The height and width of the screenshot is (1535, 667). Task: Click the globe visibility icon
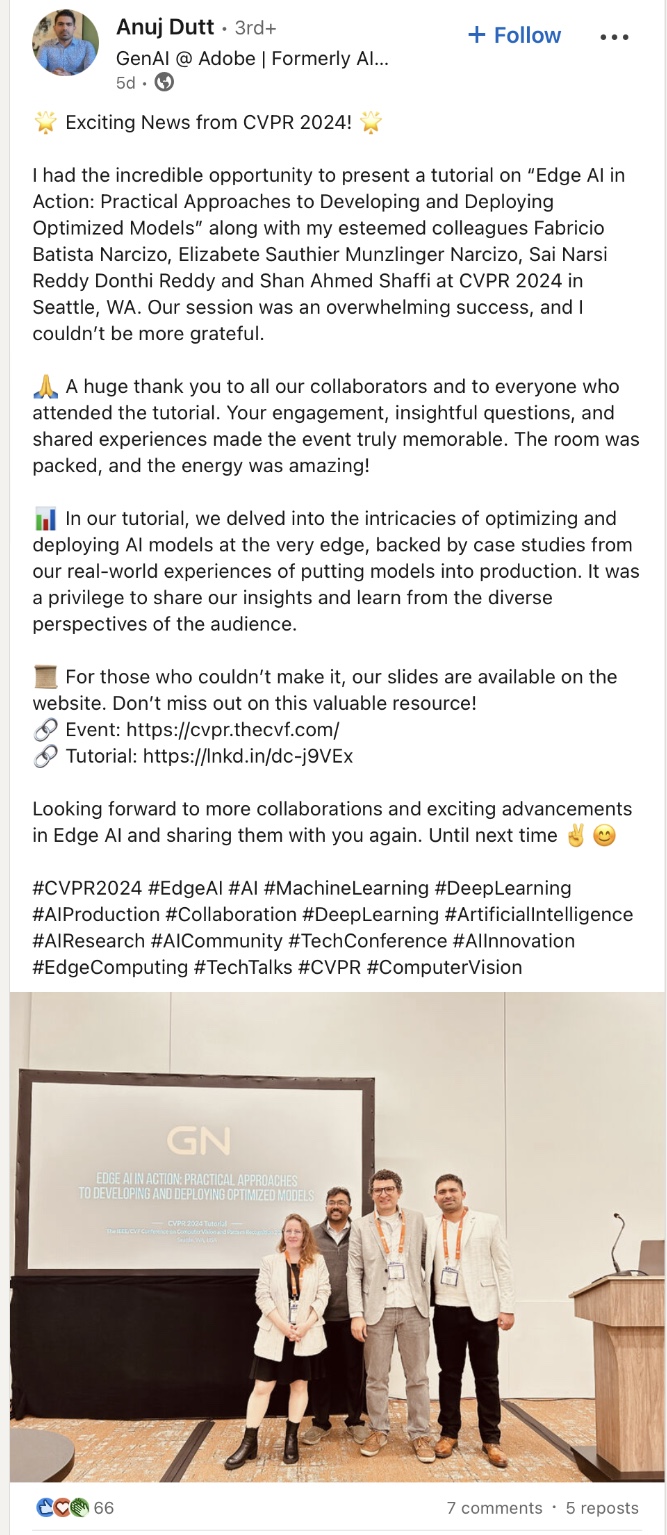click(164, 83)
